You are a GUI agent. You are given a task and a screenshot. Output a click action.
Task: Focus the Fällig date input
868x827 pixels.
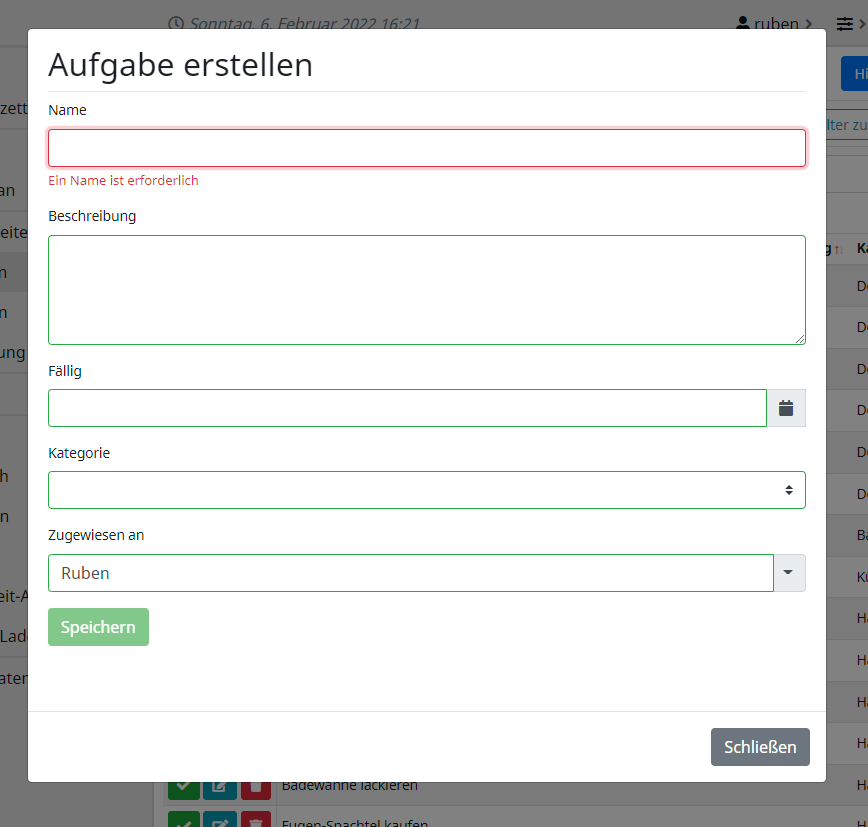tap(407, 408)
